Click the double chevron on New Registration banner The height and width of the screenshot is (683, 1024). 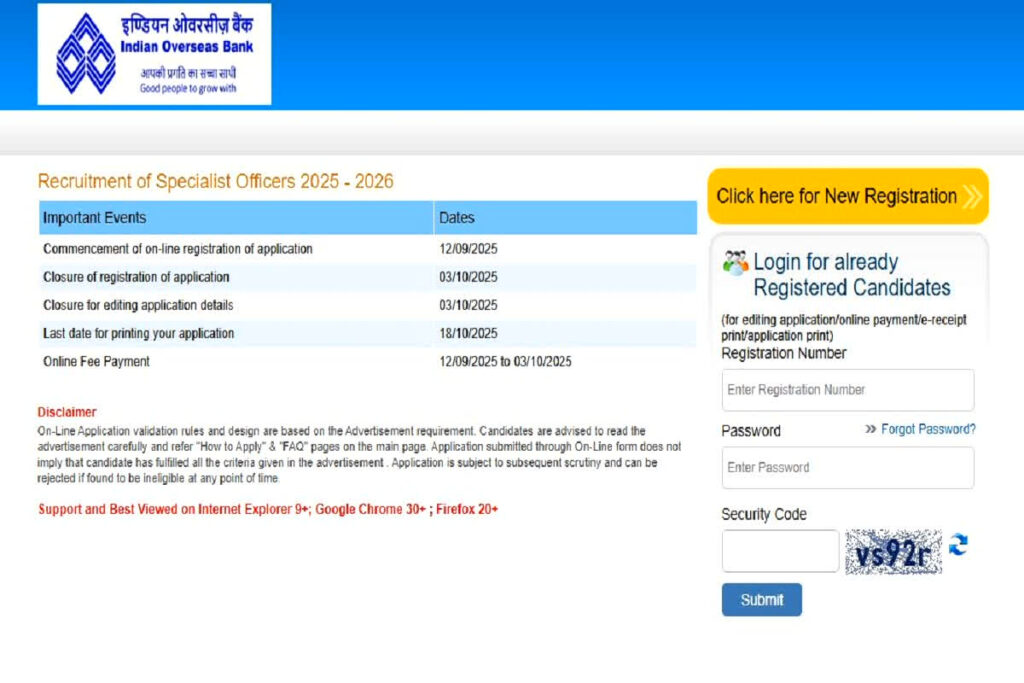[970, 196]
